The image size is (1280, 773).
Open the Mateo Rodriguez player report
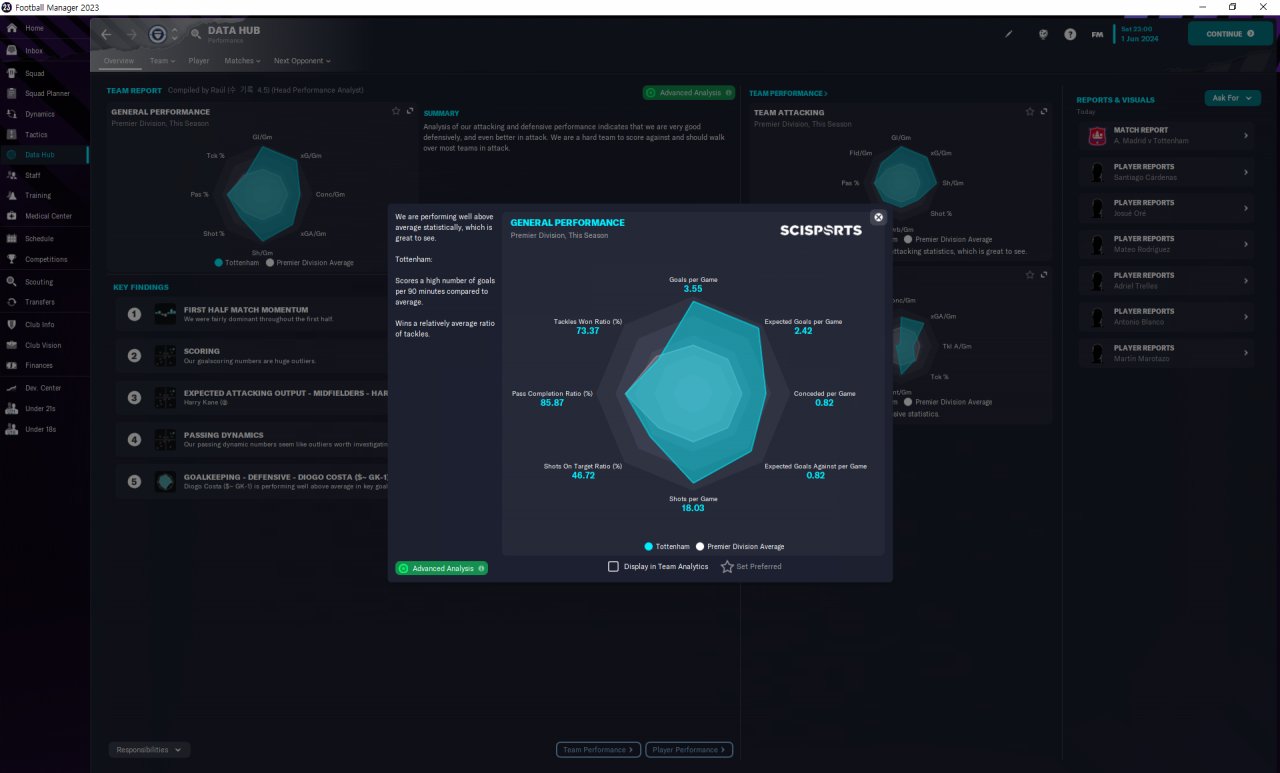(x=1166, y=244)
